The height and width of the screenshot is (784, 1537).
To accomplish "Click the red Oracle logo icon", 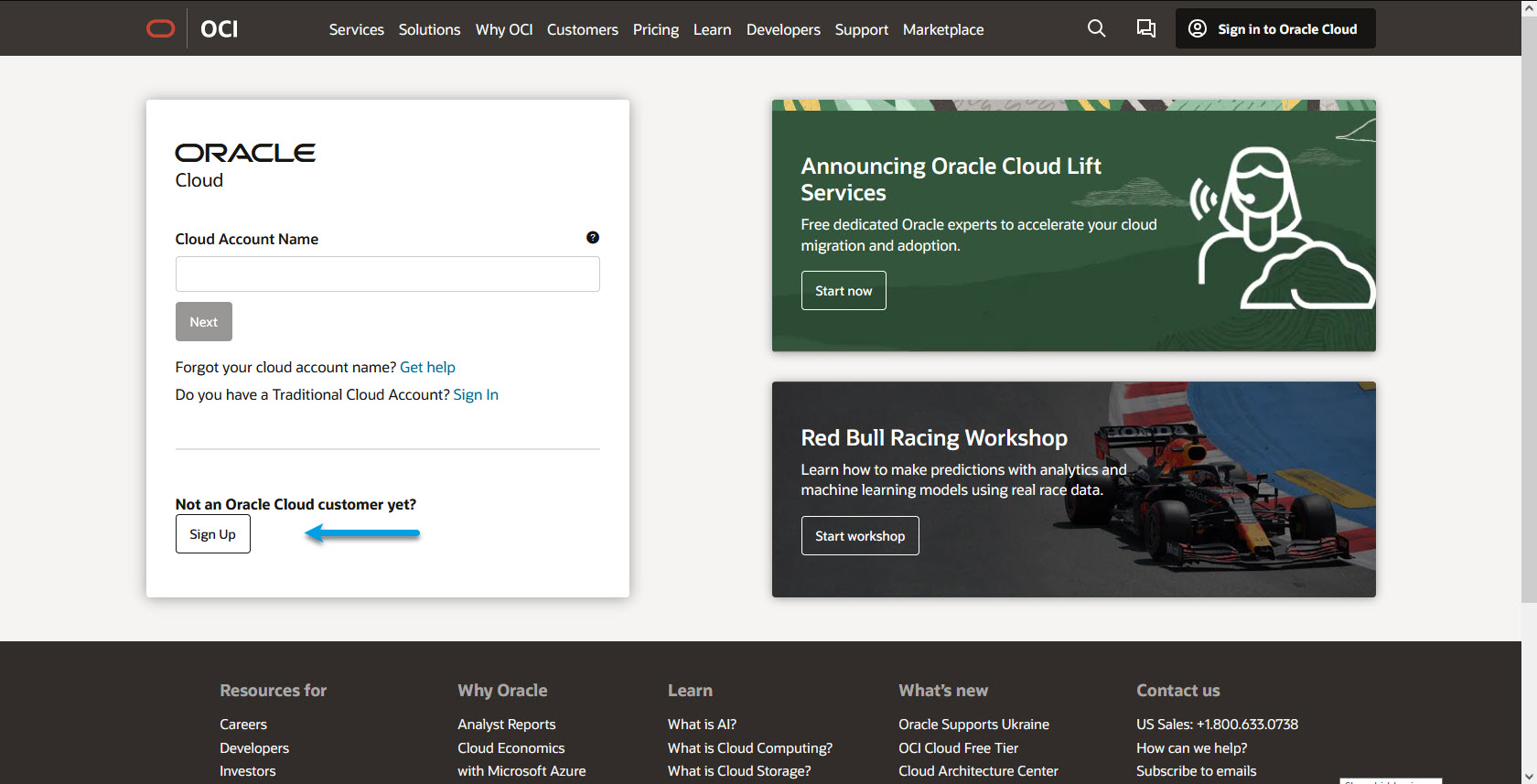I will pos(161,29).
